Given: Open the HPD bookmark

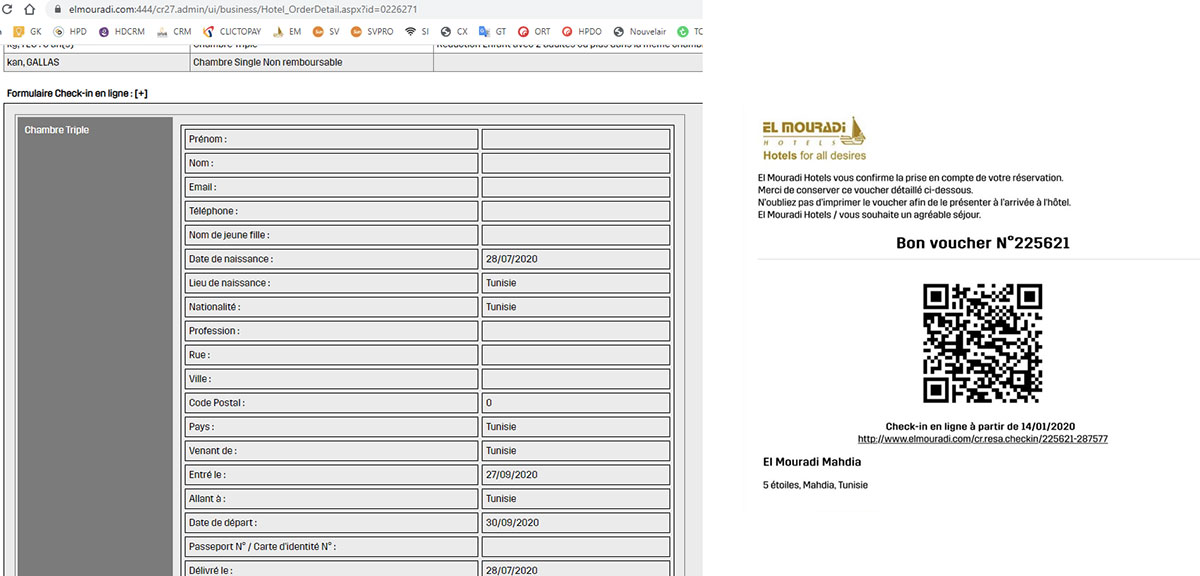Looking at the screenshot, I should point(71,32).
